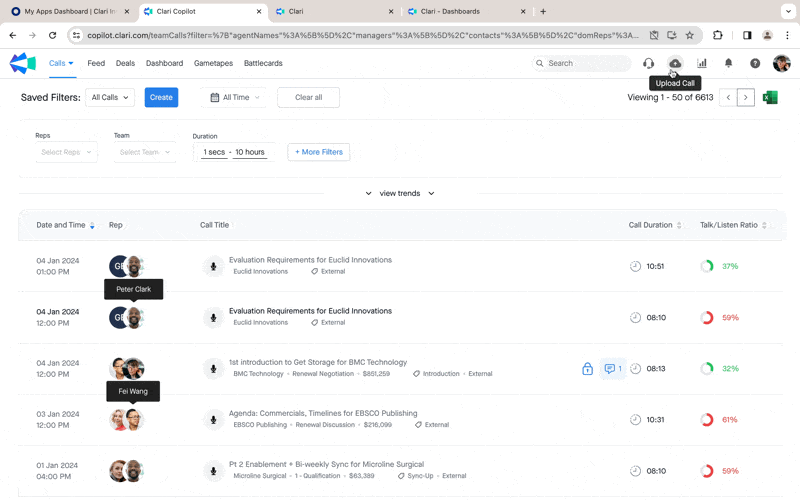Open a new browser tab

coord(543,11)
